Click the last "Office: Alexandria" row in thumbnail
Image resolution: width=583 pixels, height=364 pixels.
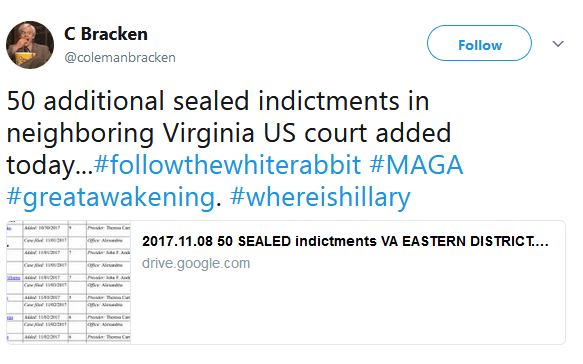(x=105, y=325)
